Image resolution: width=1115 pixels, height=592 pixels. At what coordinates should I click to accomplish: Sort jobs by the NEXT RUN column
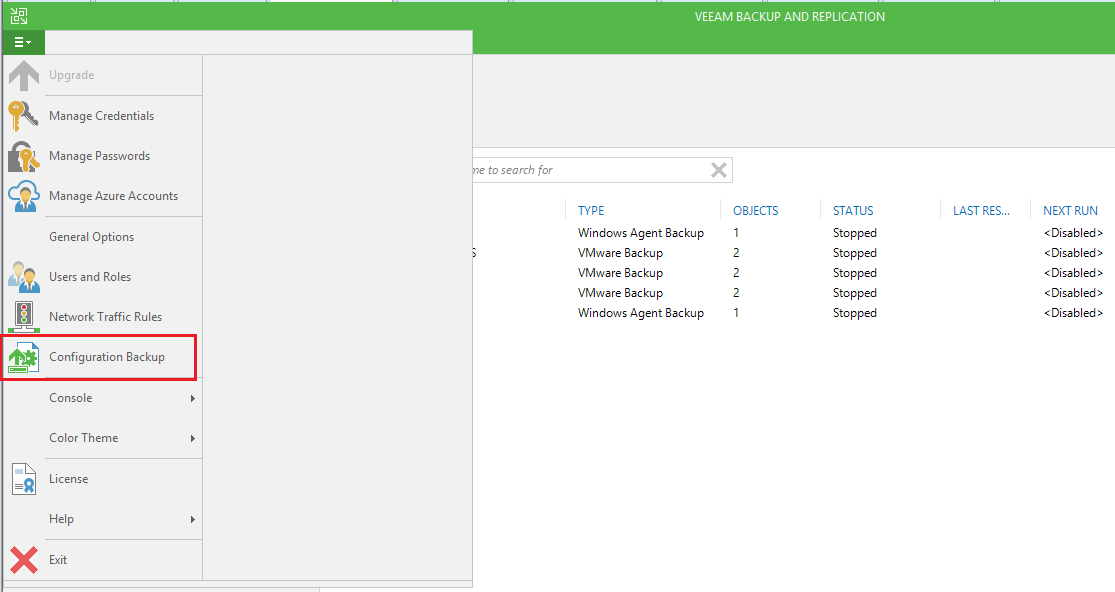1070,210
